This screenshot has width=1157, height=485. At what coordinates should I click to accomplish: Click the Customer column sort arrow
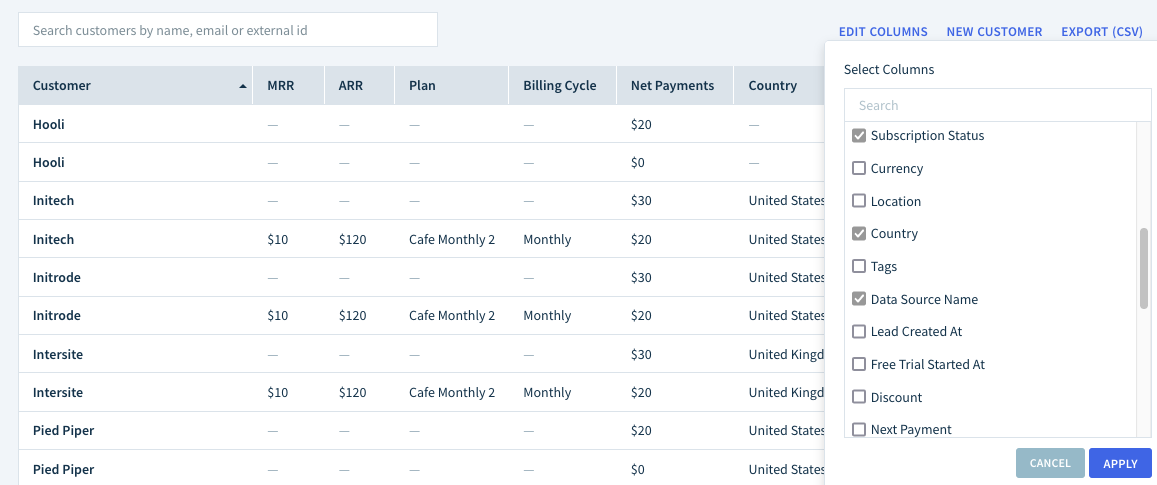click(243, 86)
